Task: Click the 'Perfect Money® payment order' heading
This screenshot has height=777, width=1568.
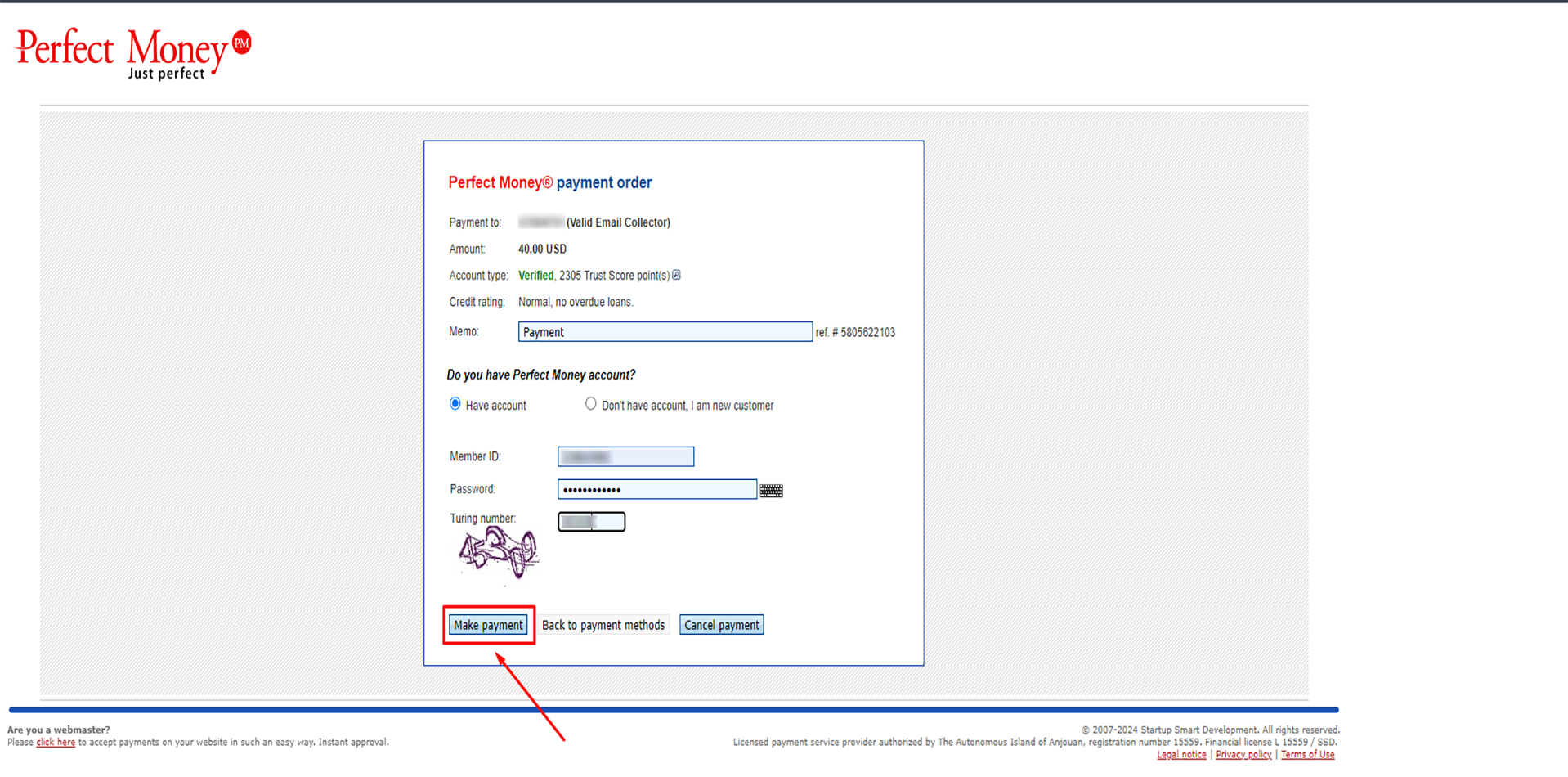Action: [x=550, y=182]
